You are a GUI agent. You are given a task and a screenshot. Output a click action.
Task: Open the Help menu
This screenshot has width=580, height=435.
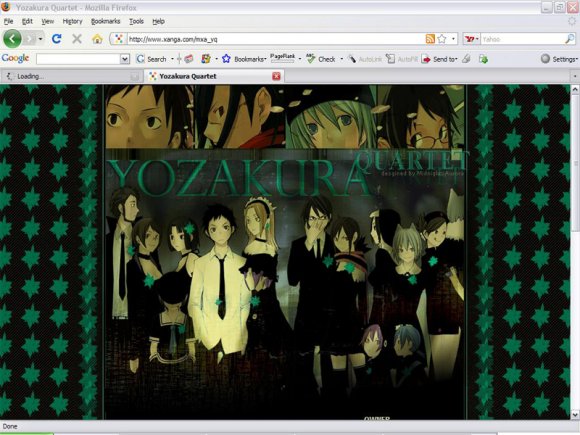pos(158,21)
